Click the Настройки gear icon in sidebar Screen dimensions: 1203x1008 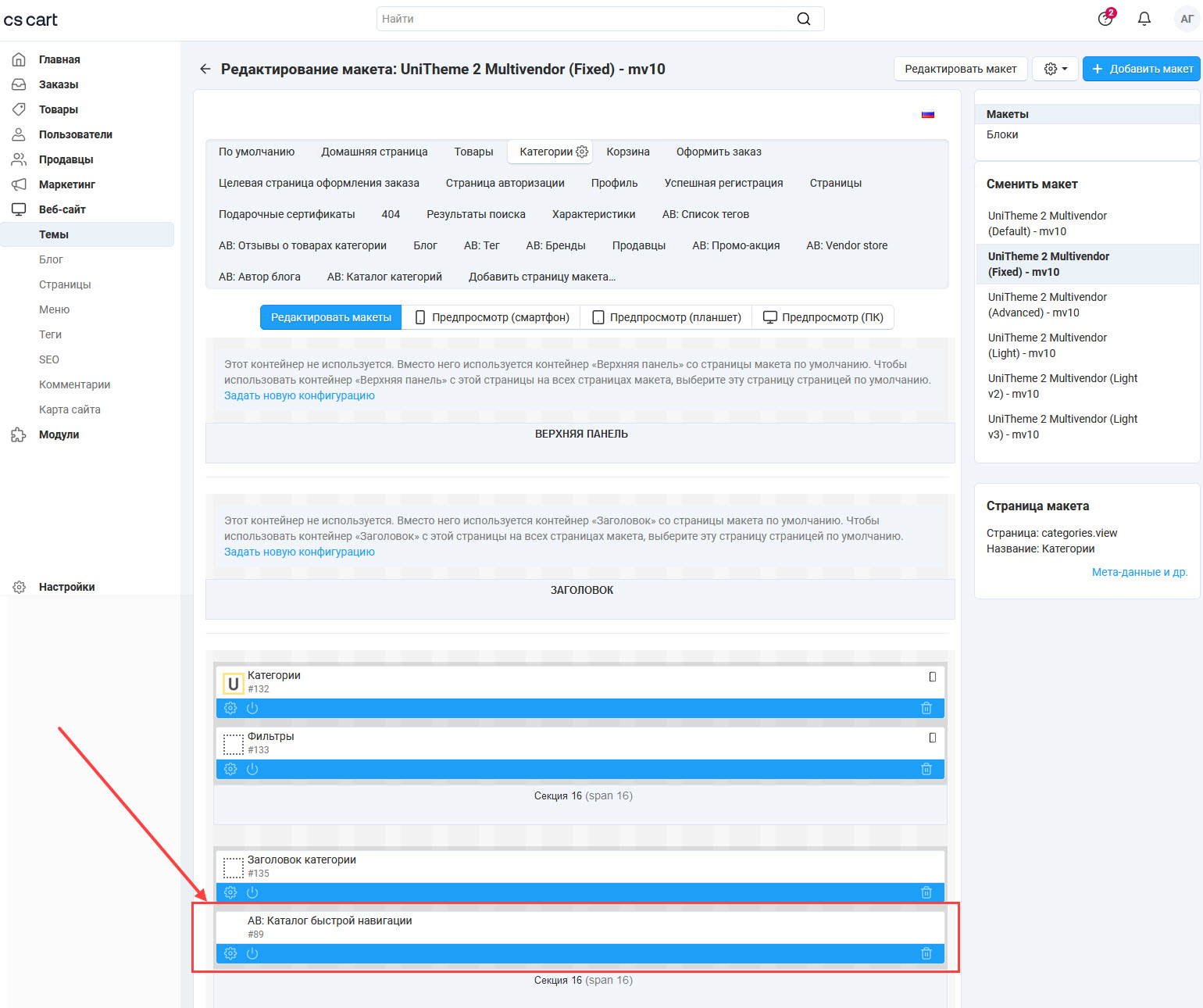coord(19,587)
